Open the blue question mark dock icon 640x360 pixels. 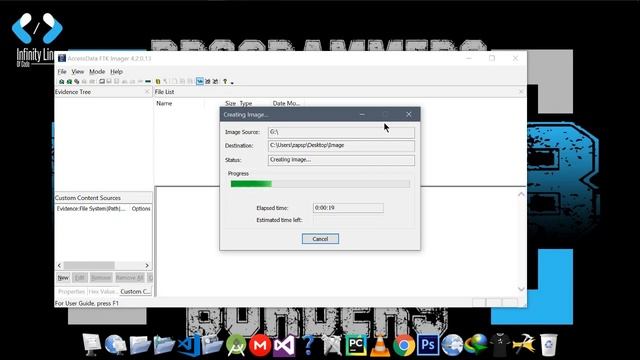click(308, 345)
